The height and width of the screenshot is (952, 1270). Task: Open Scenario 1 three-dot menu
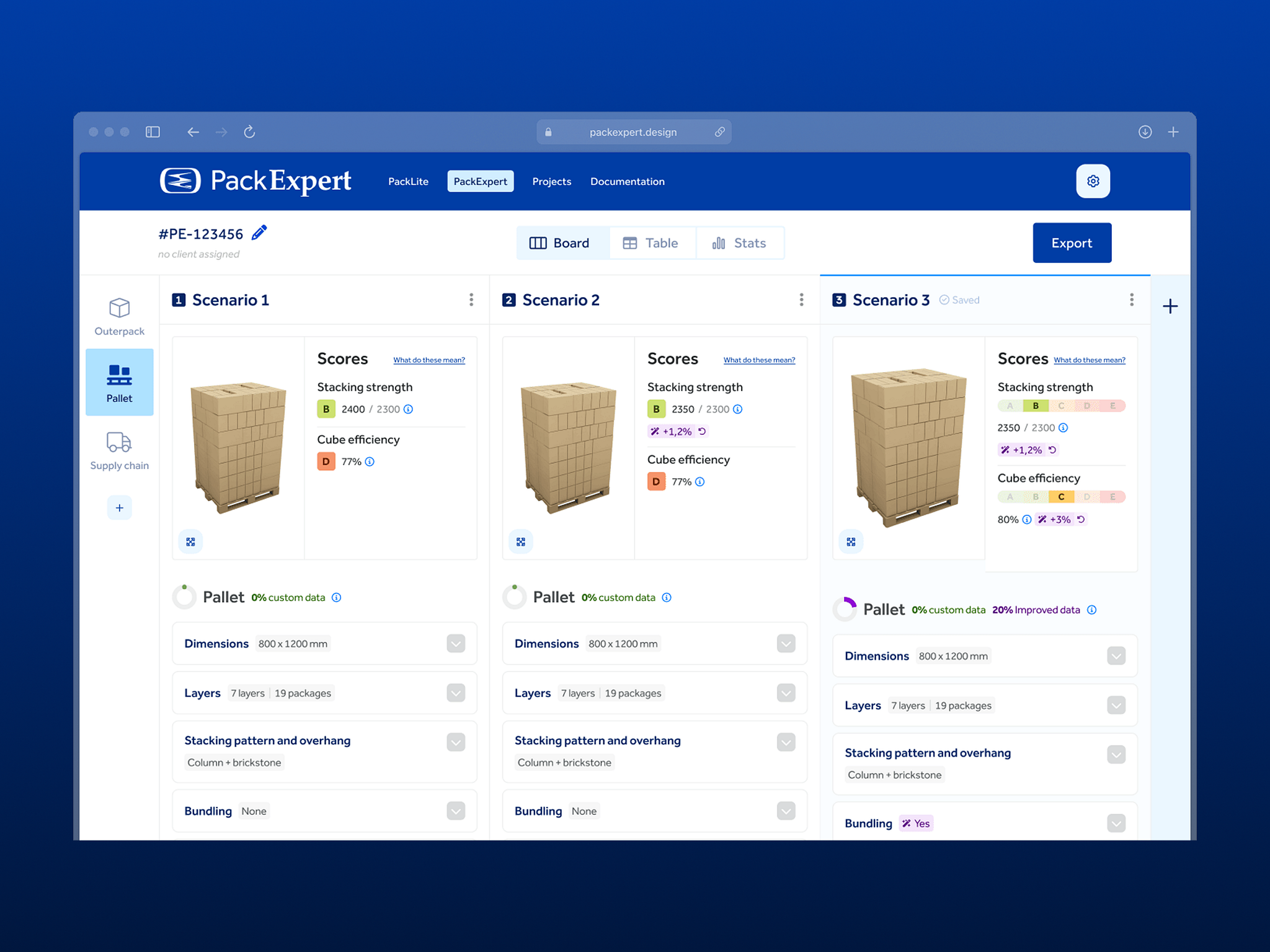coord(471,300)
